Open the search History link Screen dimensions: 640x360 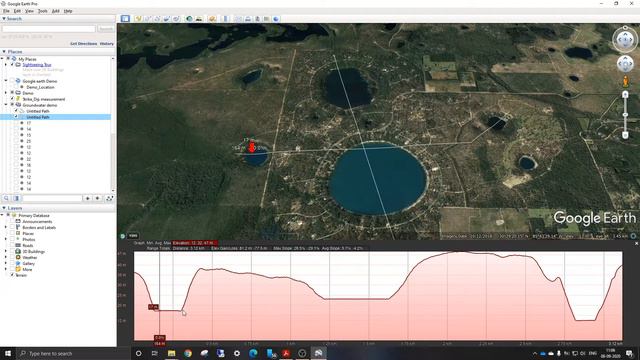pos(107,44)
